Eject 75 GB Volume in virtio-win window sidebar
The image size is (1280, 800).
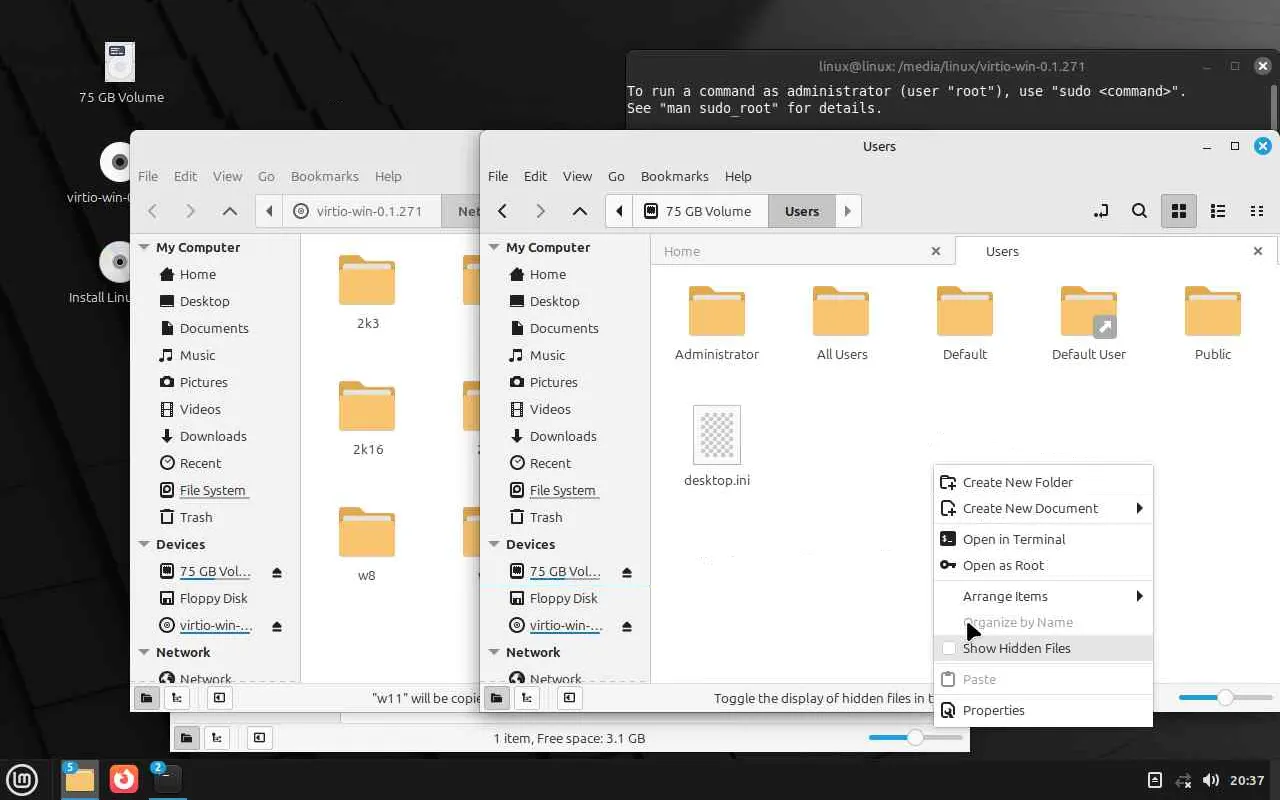pyautogui.click(x=277, y=572)
